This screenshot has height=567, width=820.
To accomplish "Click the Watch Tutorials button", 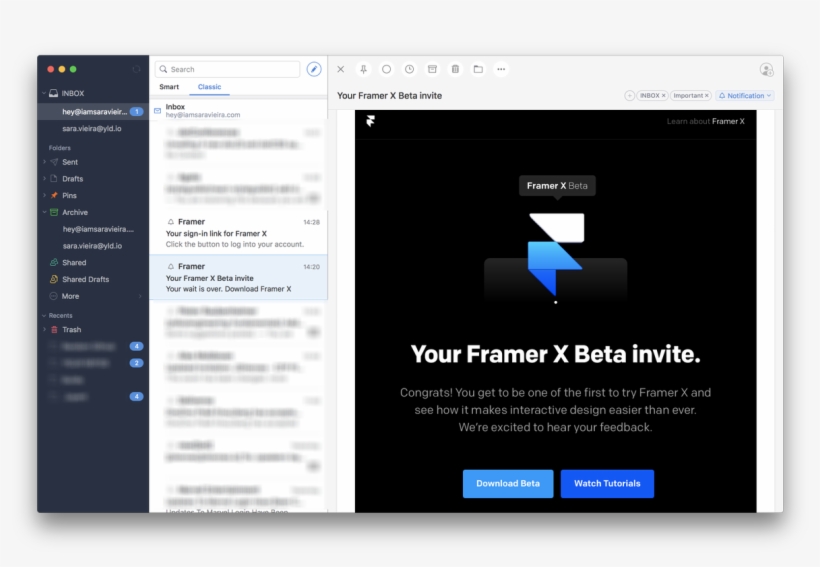I will [x=607, y=484].
